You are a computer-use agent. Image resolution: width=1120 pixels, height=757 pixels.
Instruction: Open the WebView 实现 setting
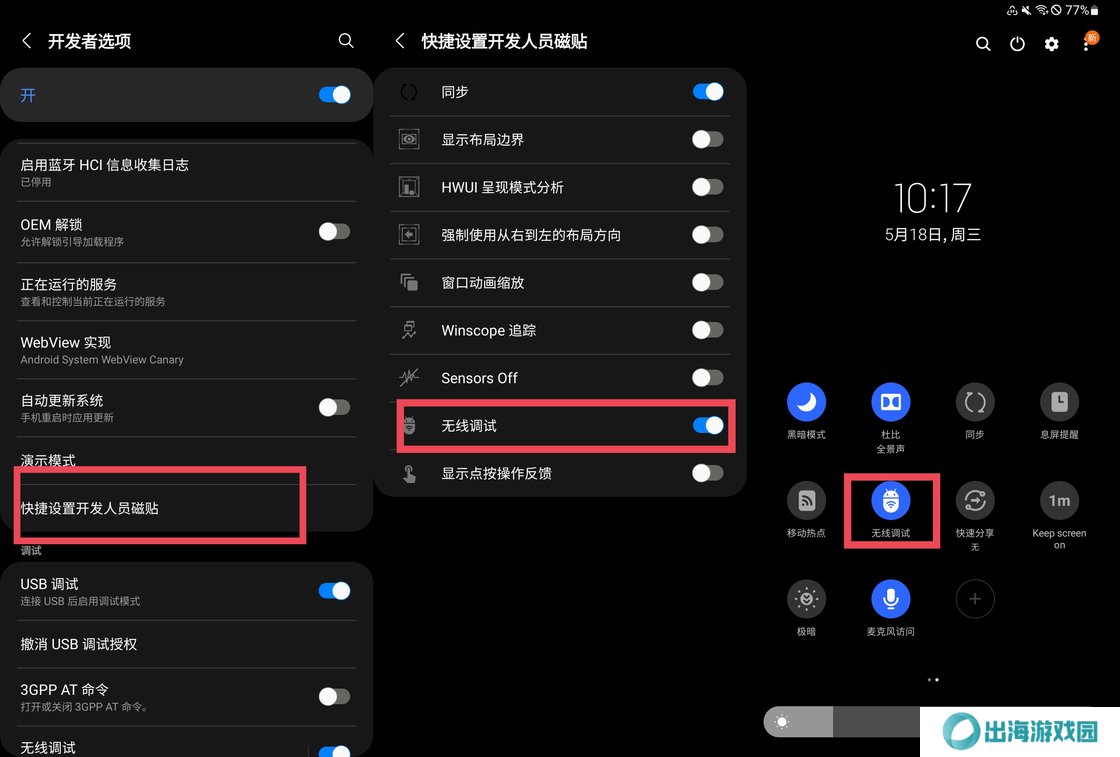point(186,350)
